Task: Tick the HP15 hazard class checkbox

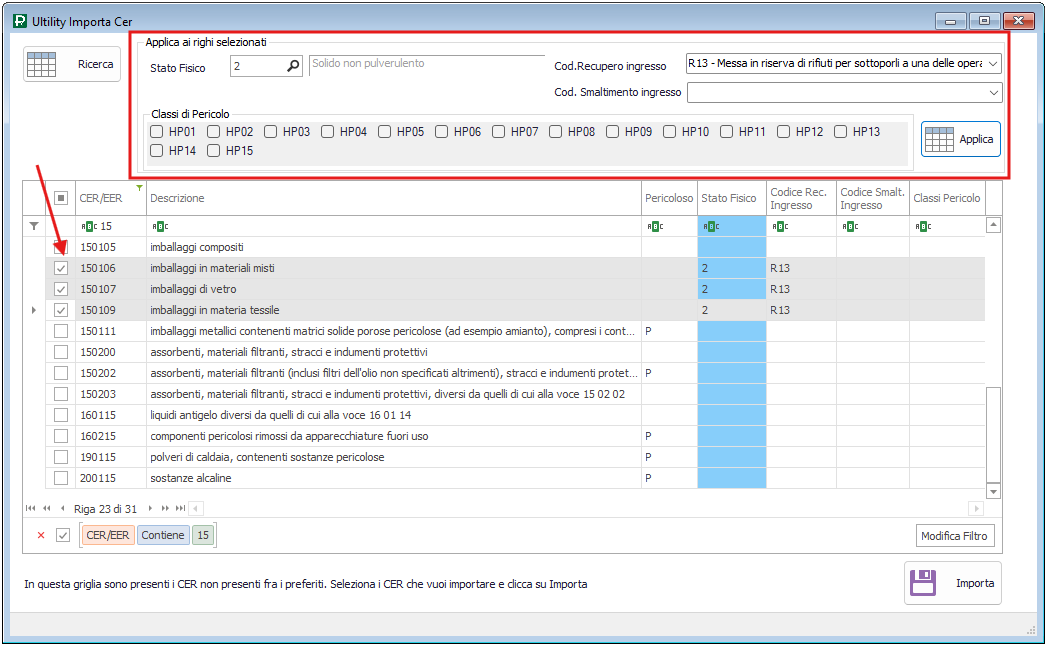Action: [213, 151]
